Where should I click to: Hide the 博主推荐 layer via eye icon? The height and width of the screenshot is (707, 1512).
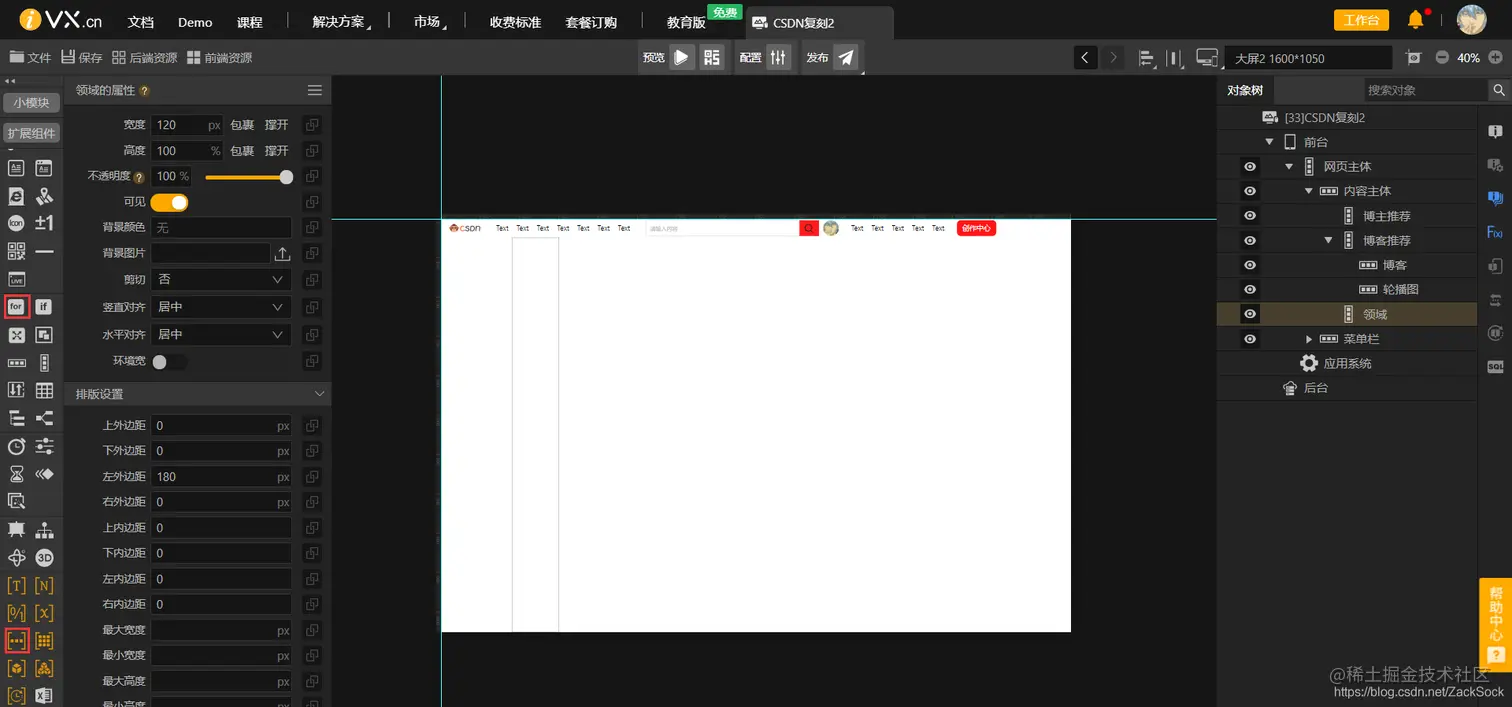1249,216
